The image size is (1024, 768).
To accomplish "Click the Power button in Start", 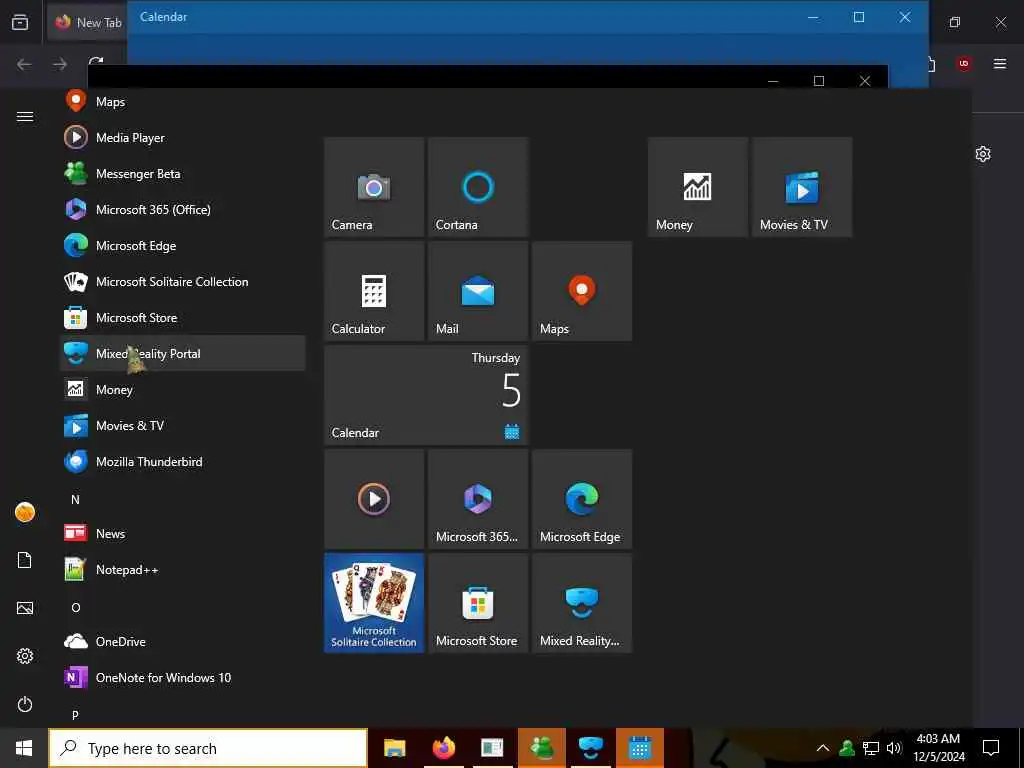I will click(25, 704).
